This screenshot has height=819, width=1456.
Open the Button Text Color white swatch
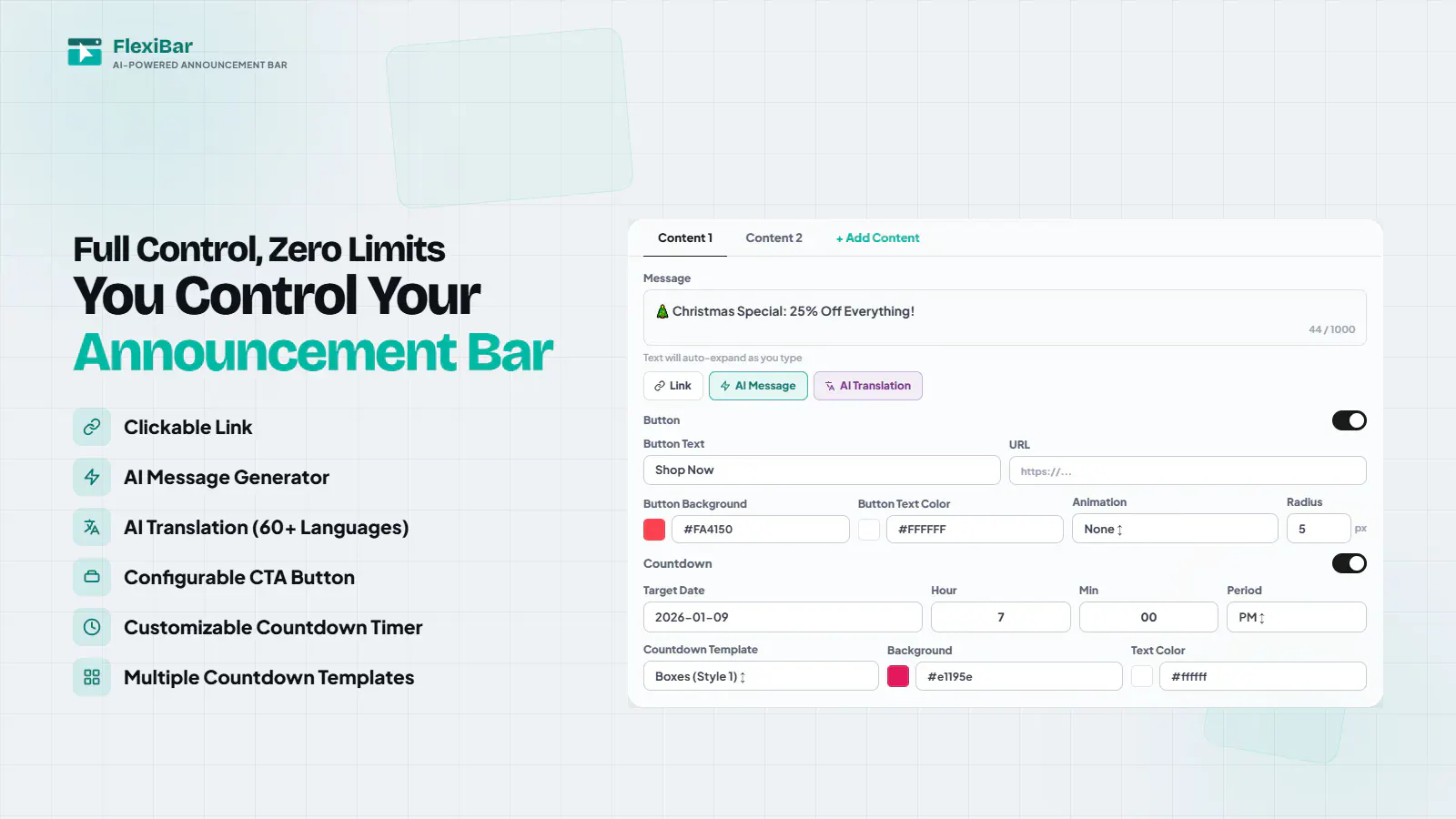coord(869,530)
